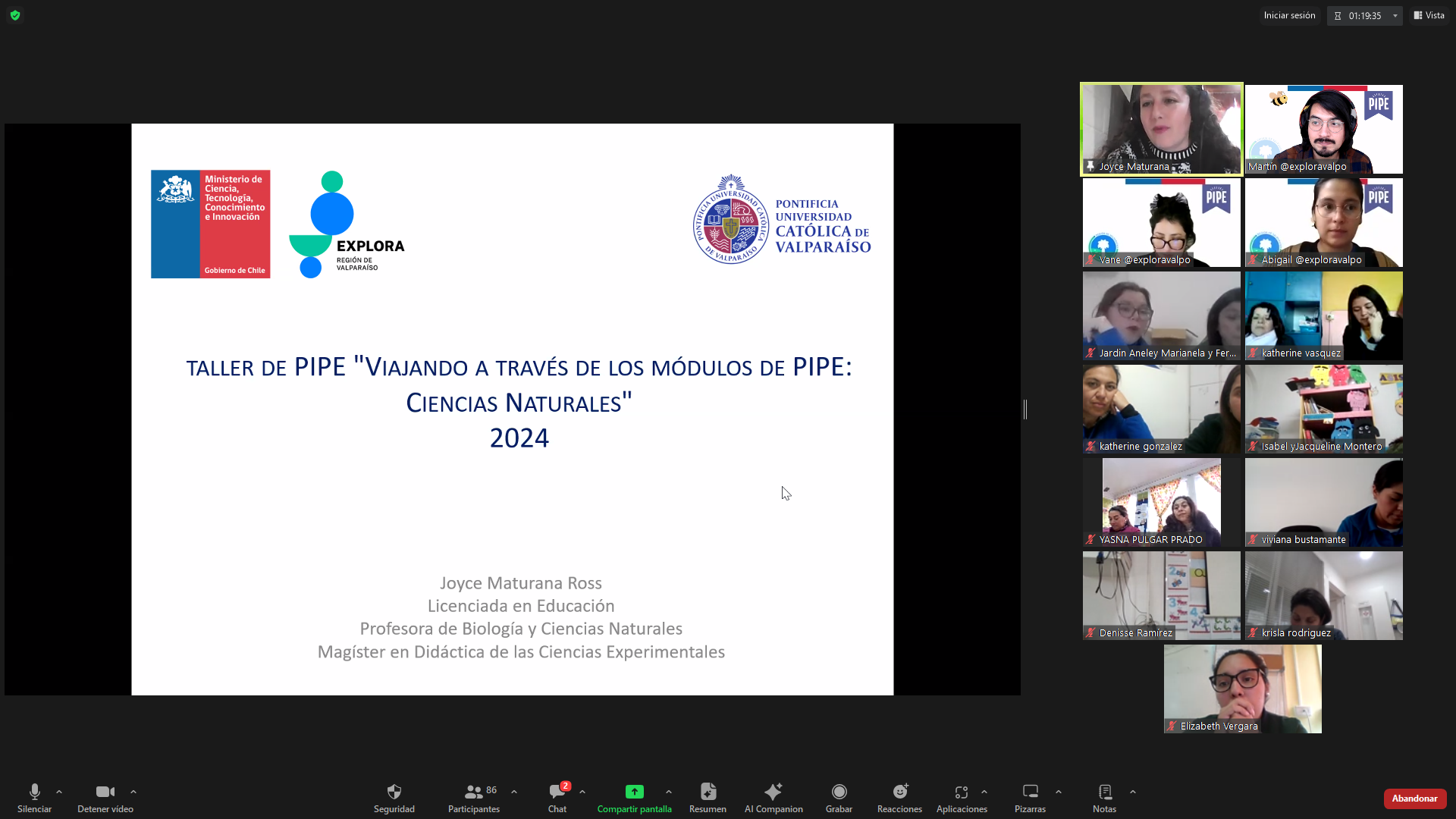Open the Notas icon
Image resolution: width=1456 pixels, height=819 pixels.
(1104, 792)
